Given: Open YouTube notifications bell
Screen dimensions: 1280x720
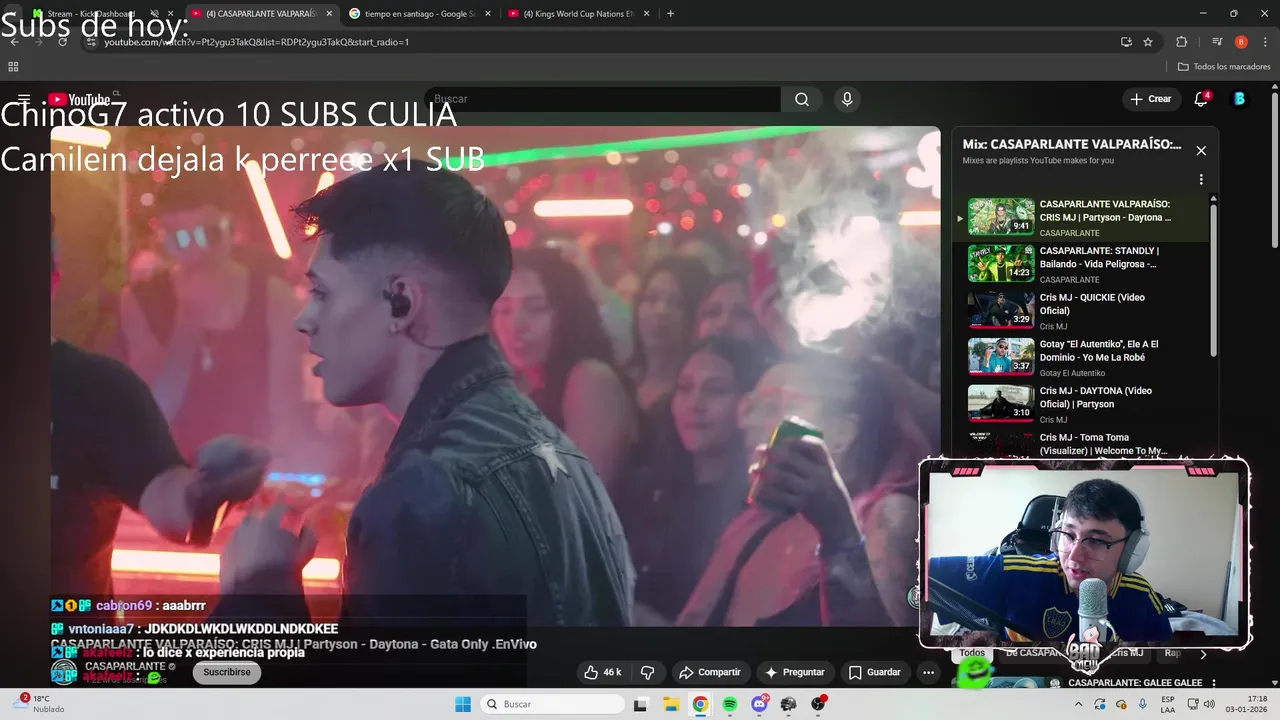Looking at the screenshot, I should click(x=1202, y=99).
